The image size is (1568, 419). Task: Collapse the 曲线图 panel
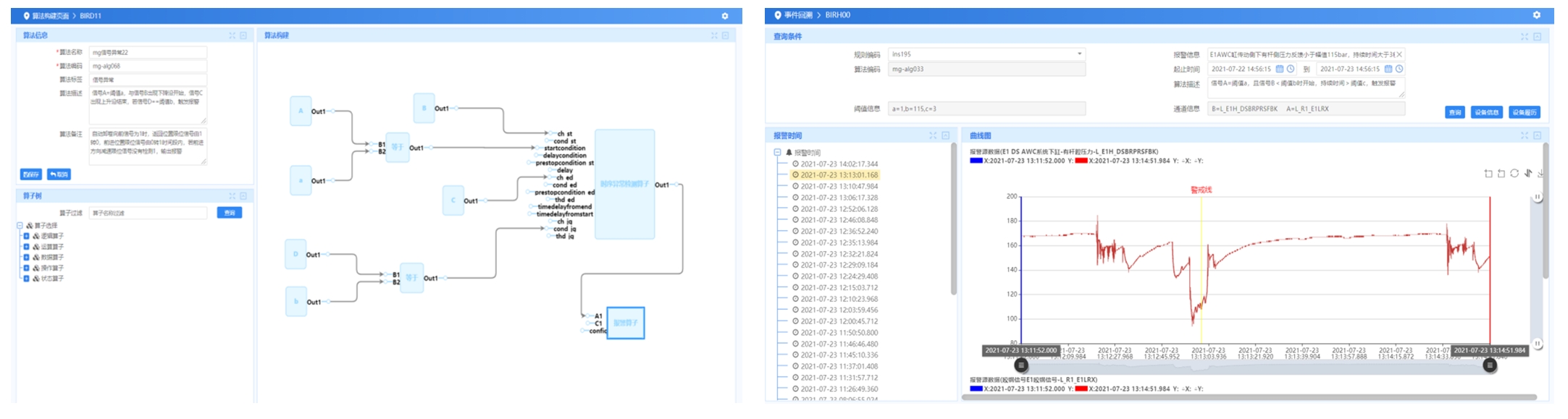(x=1537, y=135)
